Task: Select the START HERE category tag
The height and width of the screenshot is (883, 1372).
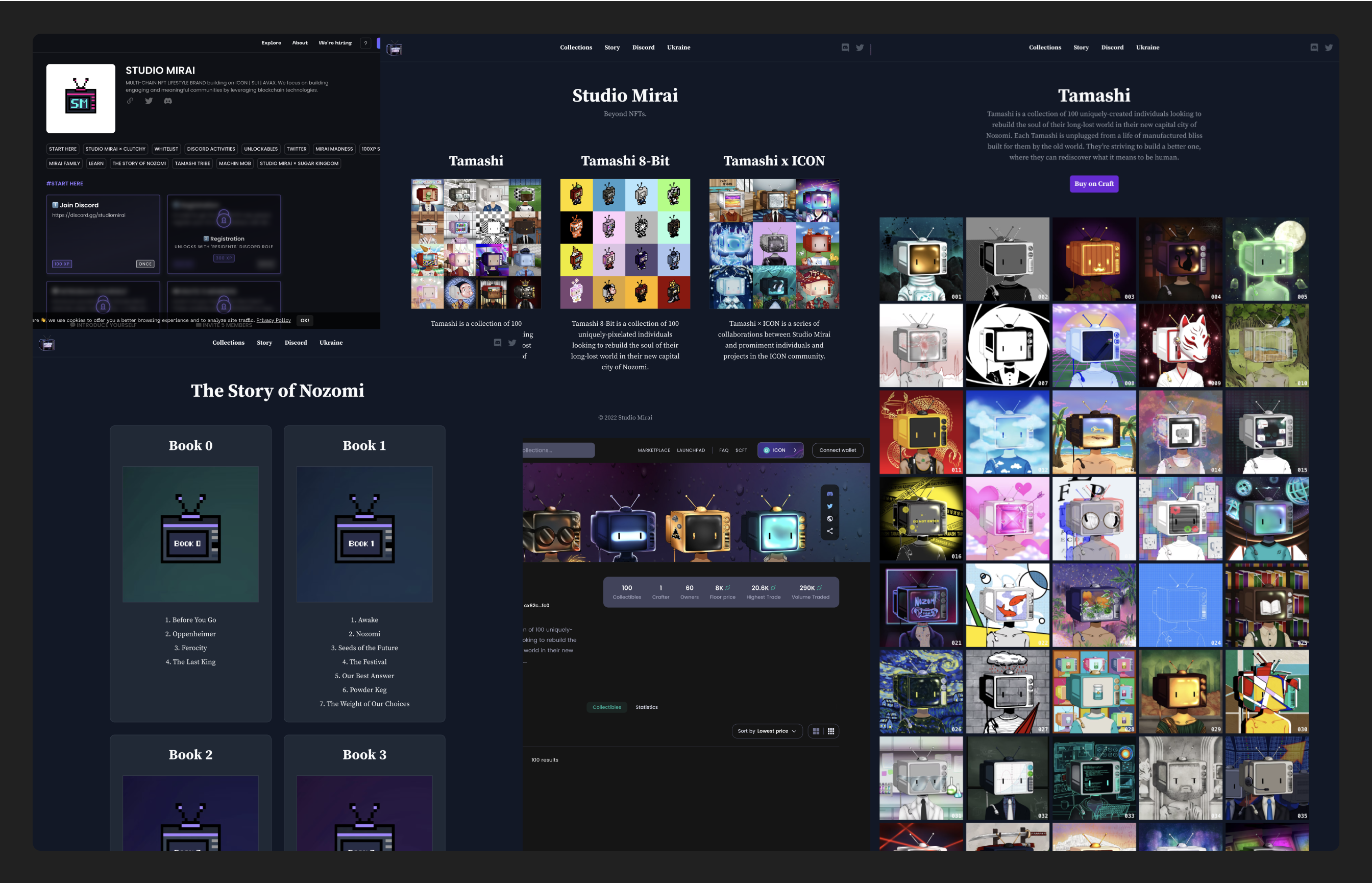Action: point(62,149)
